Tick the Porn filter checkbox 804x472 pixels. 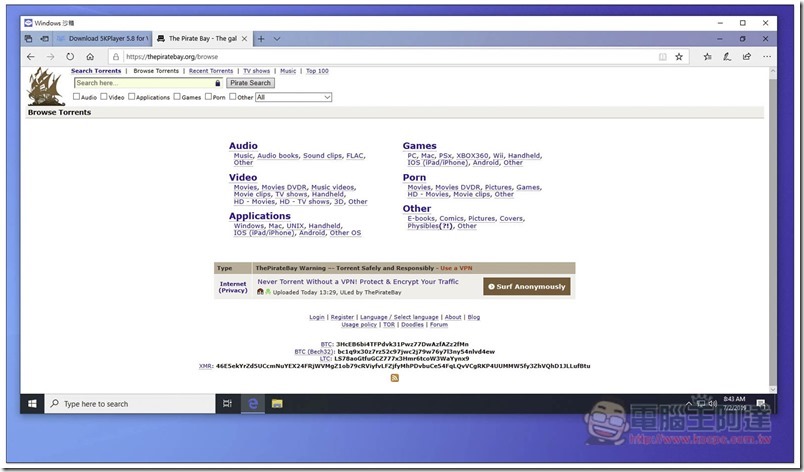pyautogui.click(x=208, y=96)
